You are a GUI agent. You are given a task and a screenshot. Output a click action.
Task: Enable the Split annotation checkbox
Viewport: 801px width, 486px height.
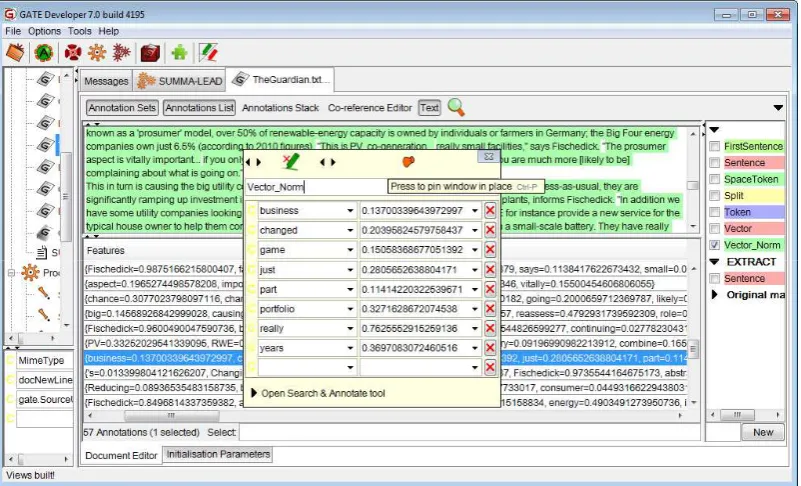click(x=715, y=196)
